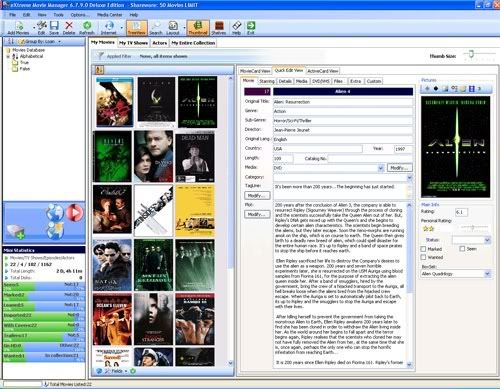
Task: Open the Add Movies dropdown arrow
Action: [x=34, y=27]
